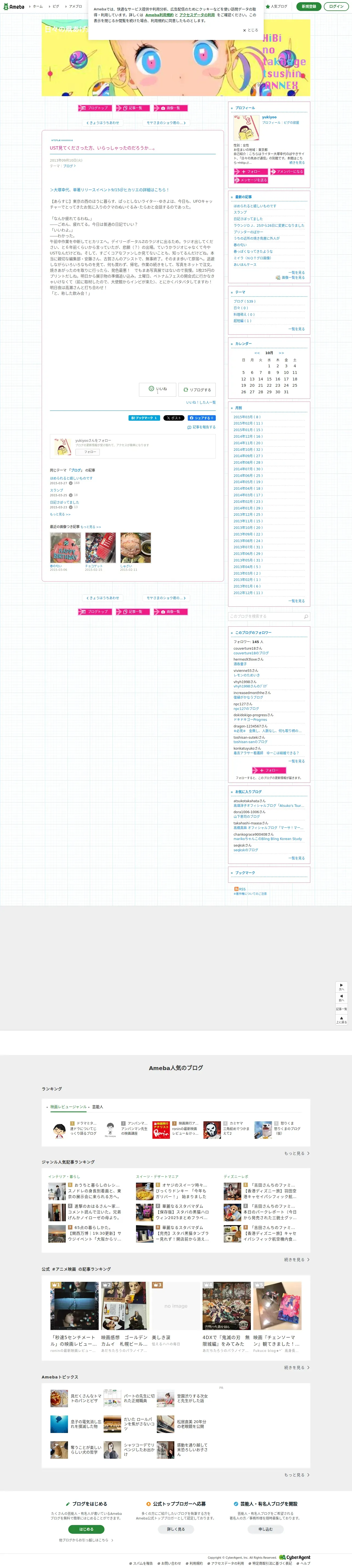Click the ログイン button in the header
The width and height of the screenshot is (352, 1568).
[x=336, y=6]
